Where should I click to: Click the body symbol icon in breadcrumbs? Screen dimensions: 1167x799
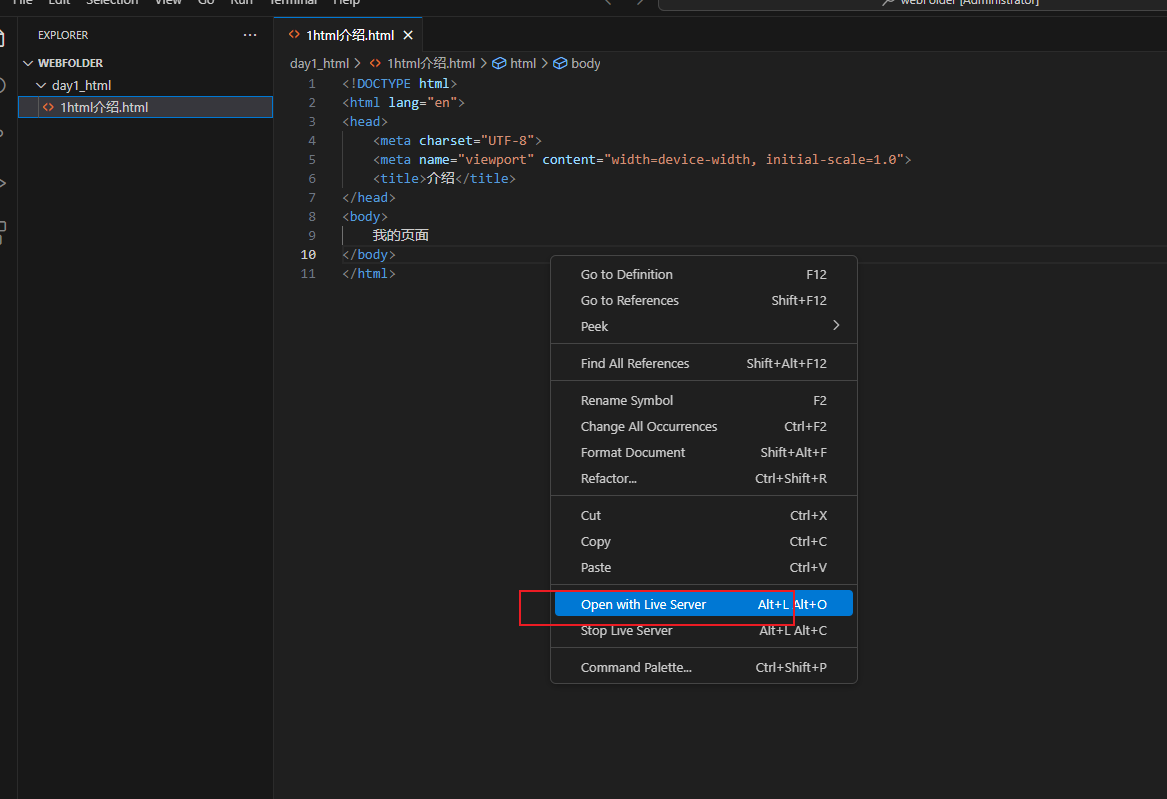pos(561,63)
